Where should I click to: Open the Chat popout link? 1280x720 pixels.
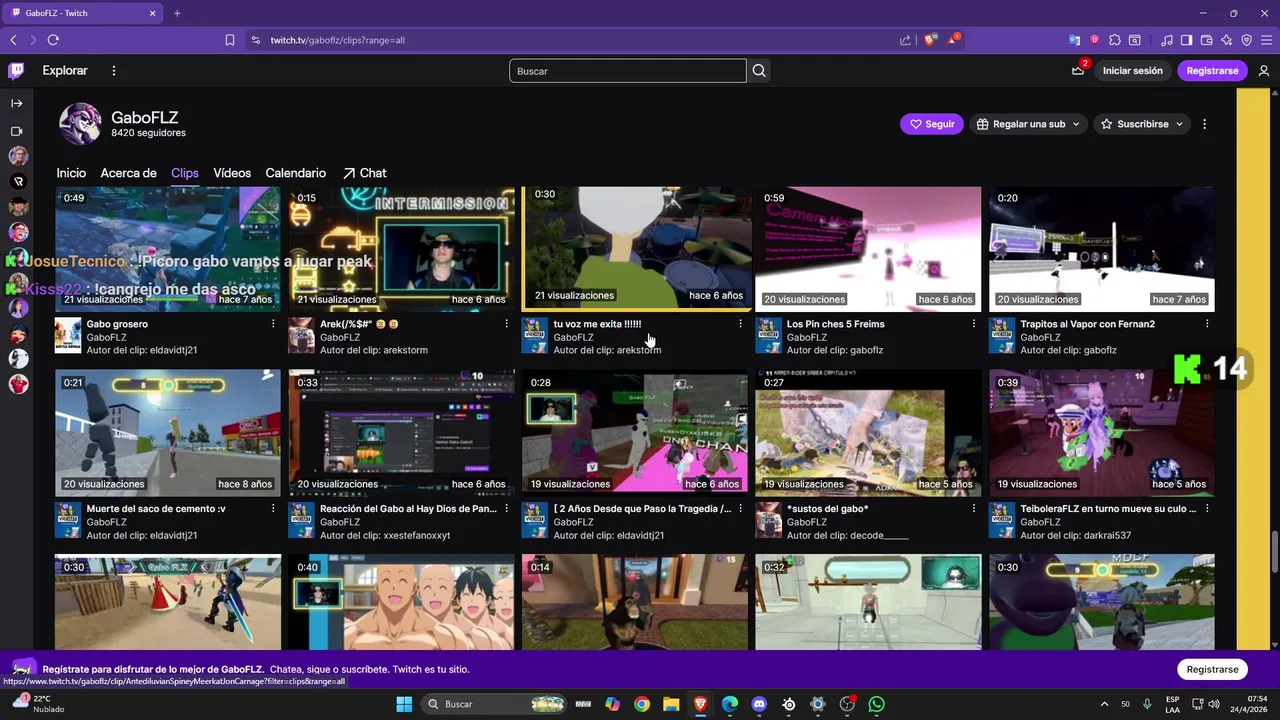(x=365, y=173)
